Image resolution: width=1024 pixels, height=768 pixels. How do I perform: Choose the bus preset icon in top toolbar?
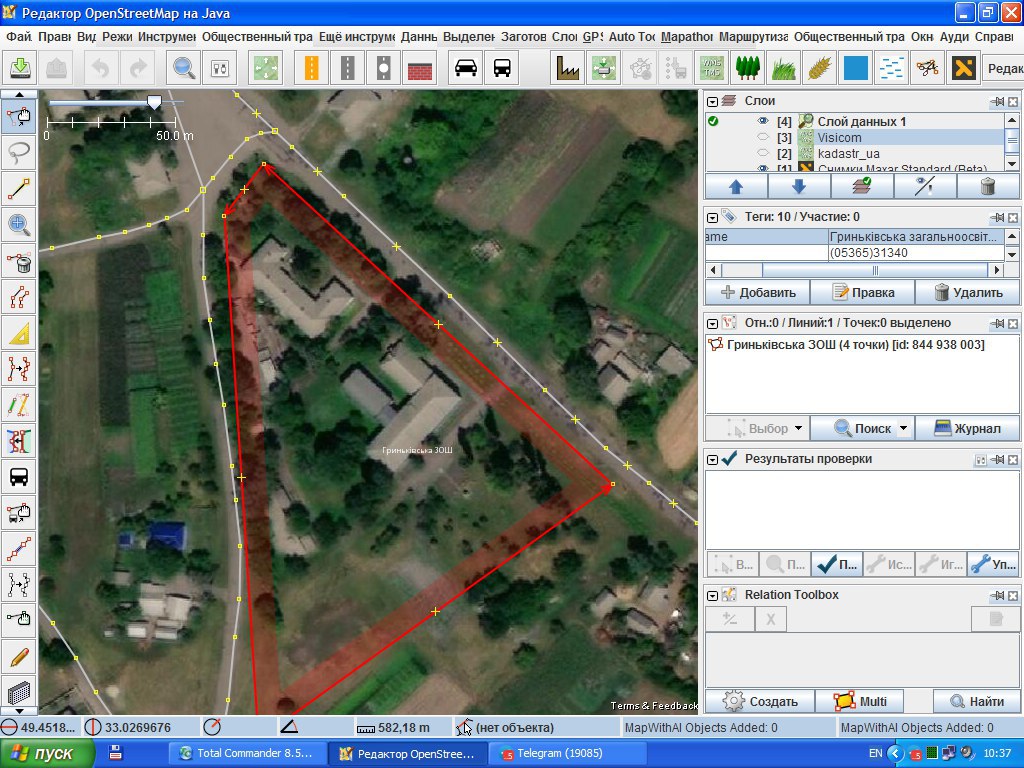pos(502,68)
